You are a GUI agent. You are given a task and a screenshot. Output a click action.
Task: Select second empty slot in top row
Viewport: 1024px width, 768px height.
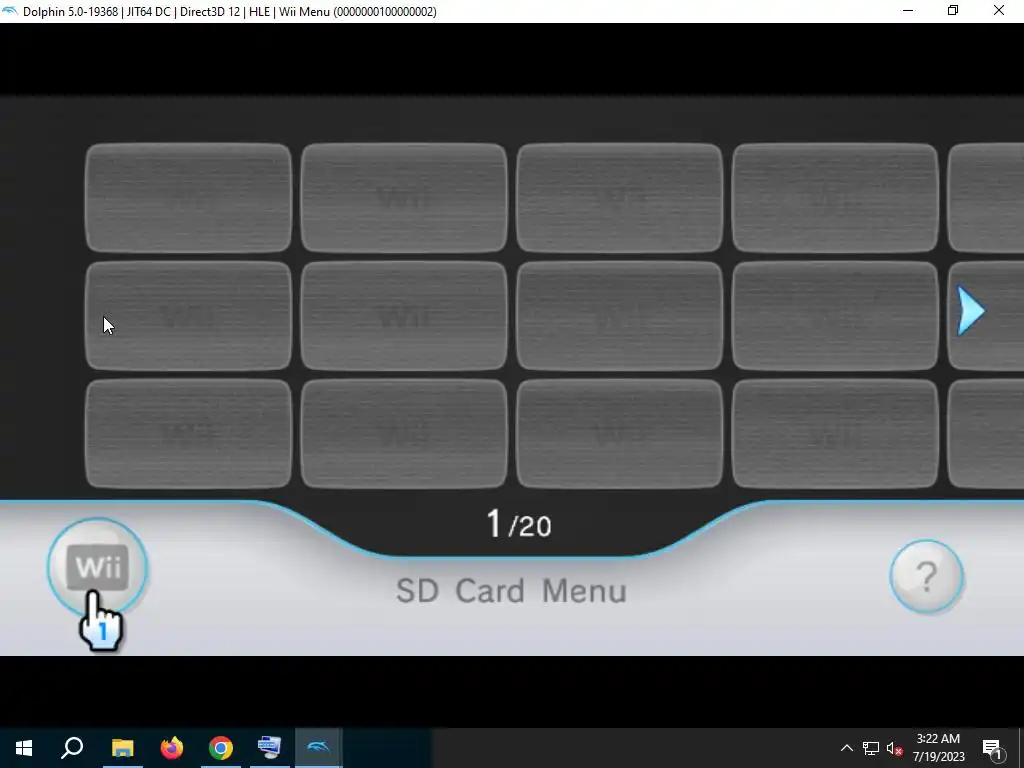pos(404,198)
